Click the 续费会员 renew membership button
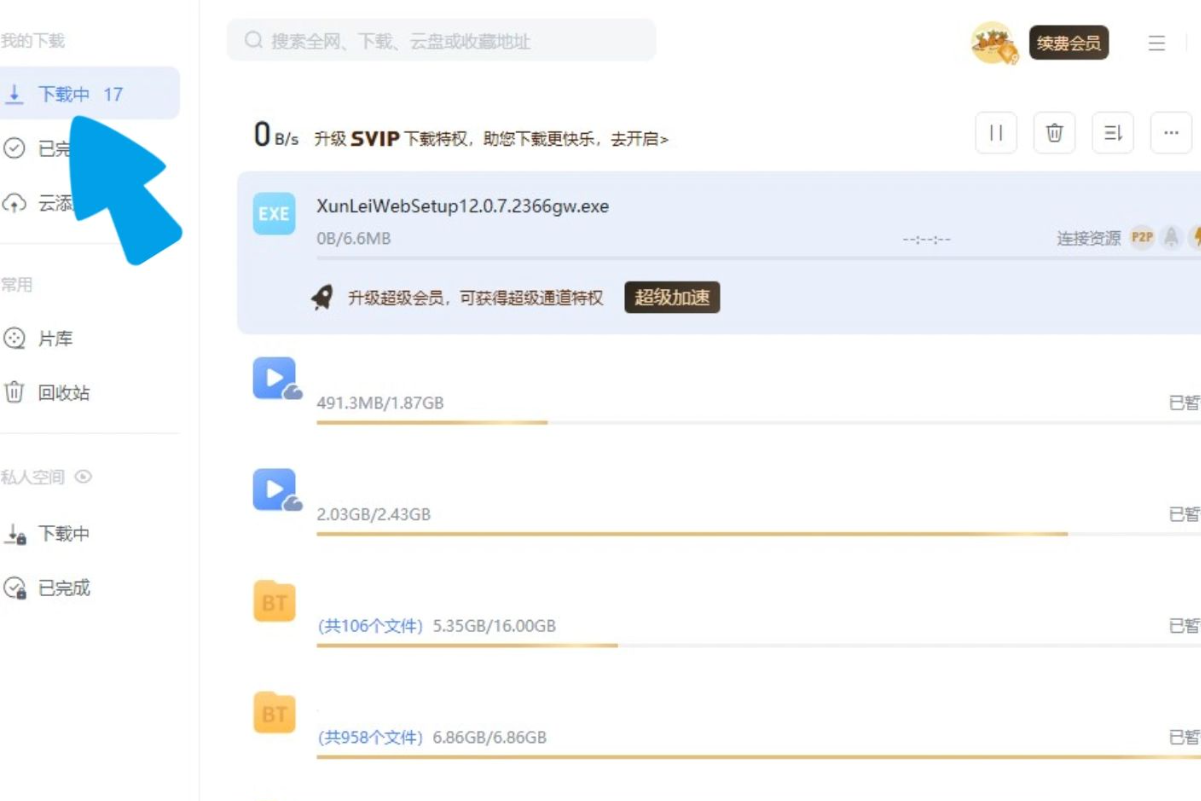1201x801 pixels. click(x=1069, y=43)
